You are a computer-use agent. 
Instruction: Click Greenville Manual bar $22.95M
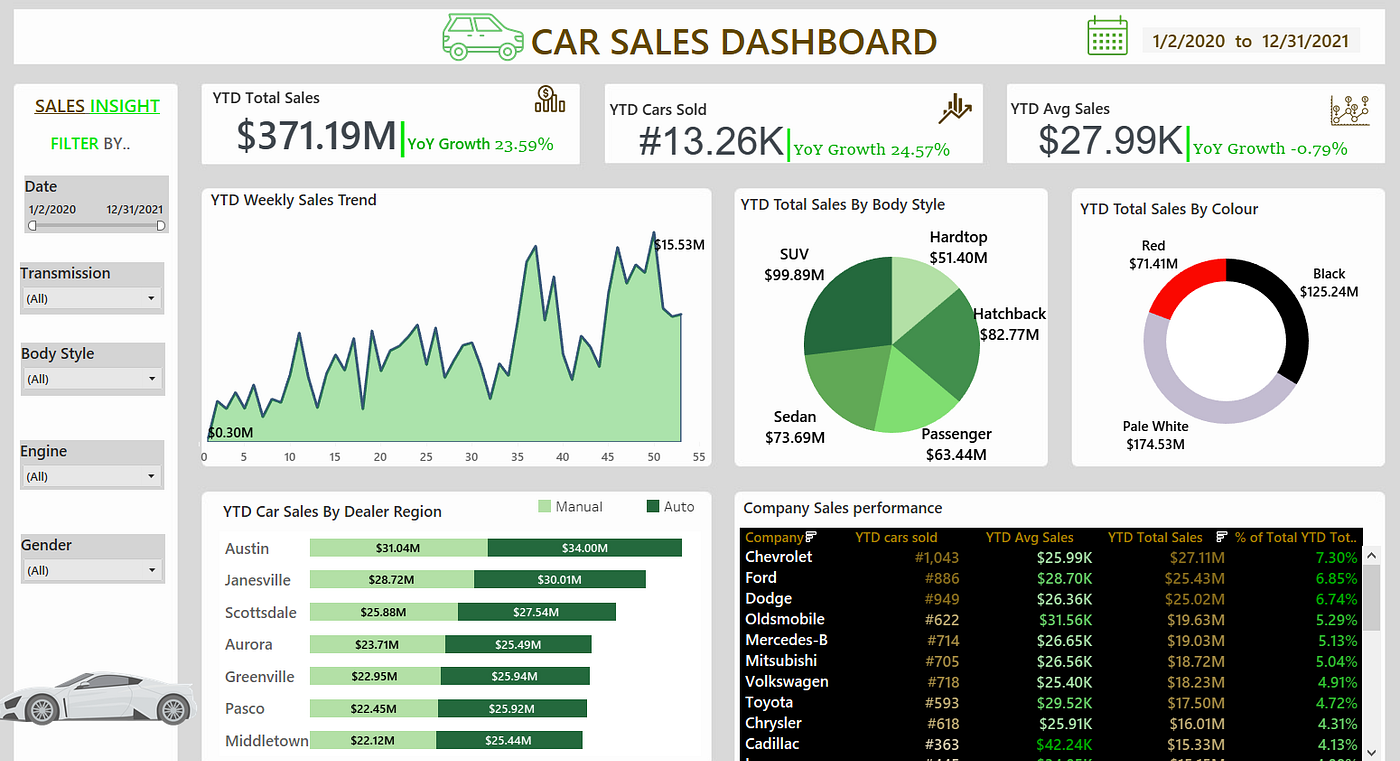point(375,676)
